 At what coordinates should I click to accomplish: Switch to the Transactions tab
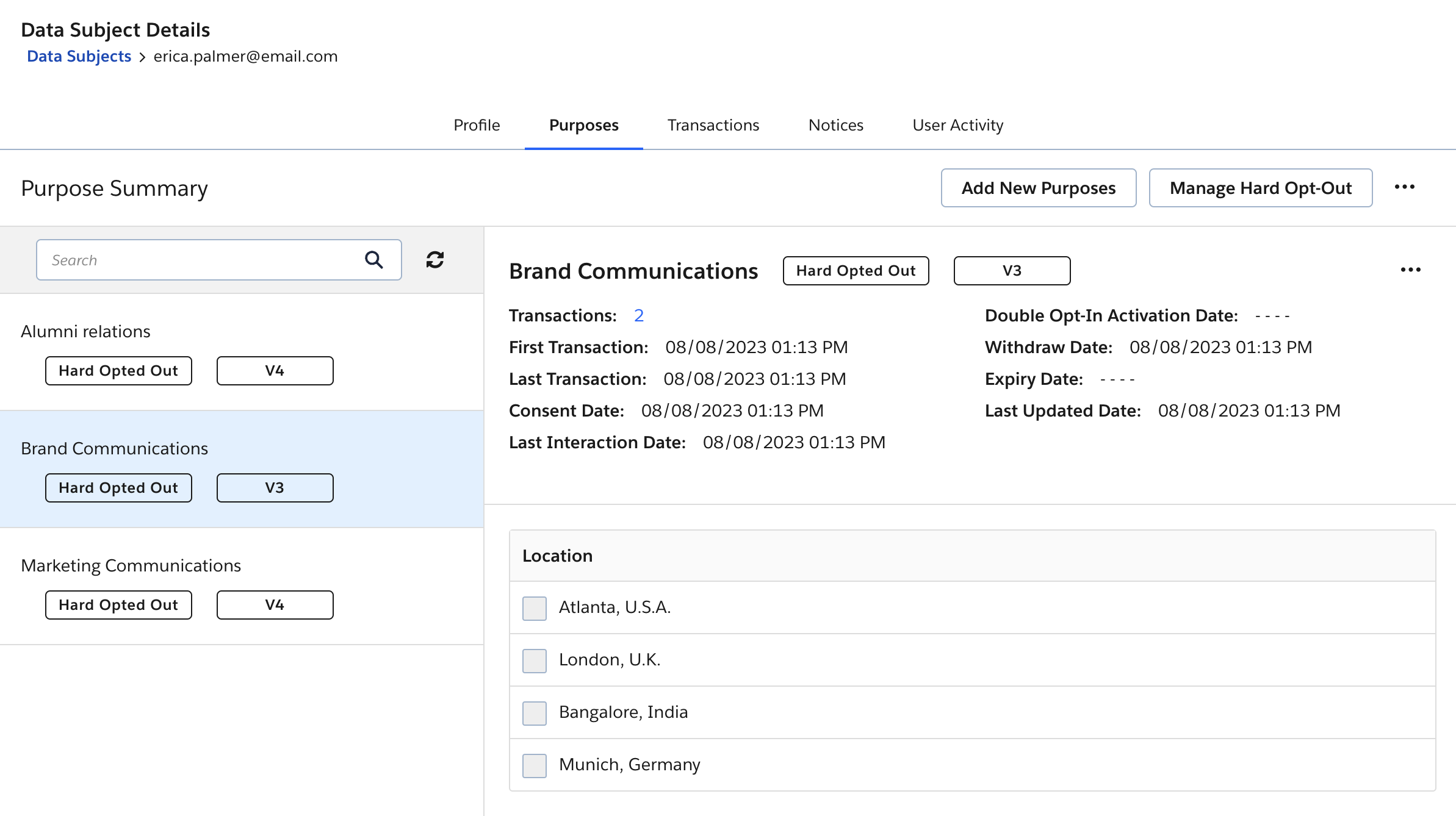pyautogui.click(x=712, y=125)
